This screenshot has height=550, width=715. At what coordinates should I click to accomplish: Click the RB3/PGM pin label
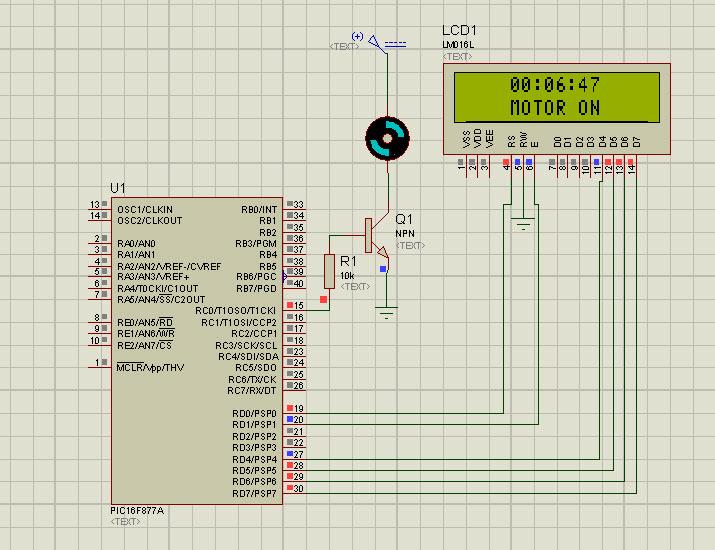click(x=256, y=244)
